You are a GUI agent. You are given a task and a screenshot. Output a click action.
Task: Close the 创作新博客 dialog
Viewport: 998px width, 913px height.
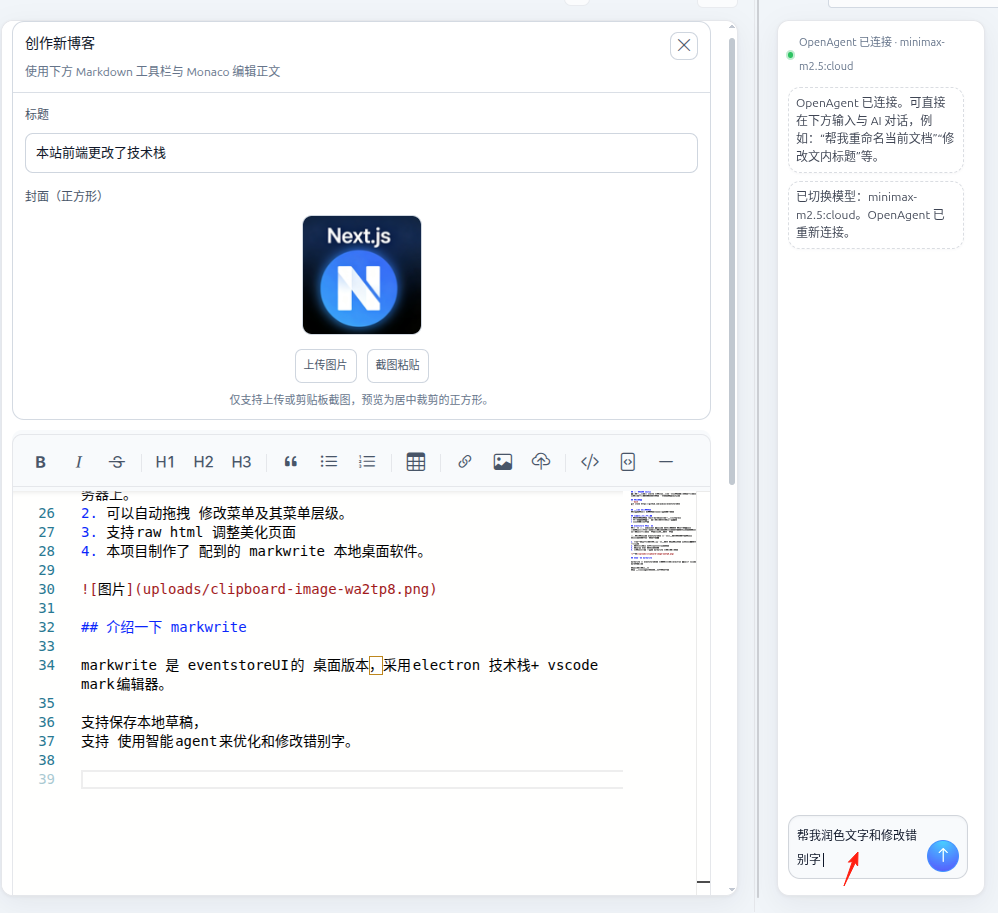tap(684, 46)
